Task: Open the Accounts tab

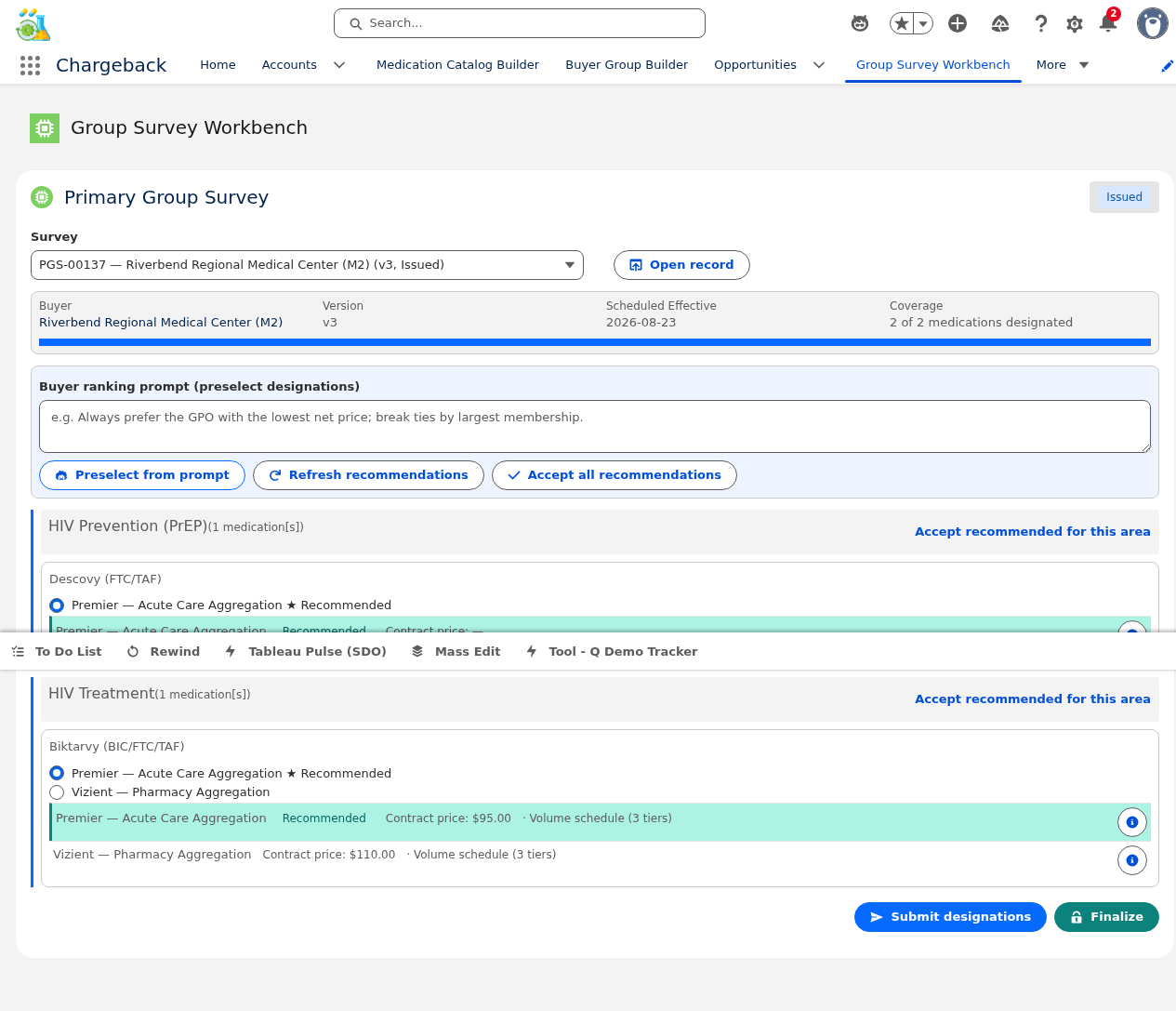Action: [289, 65]
